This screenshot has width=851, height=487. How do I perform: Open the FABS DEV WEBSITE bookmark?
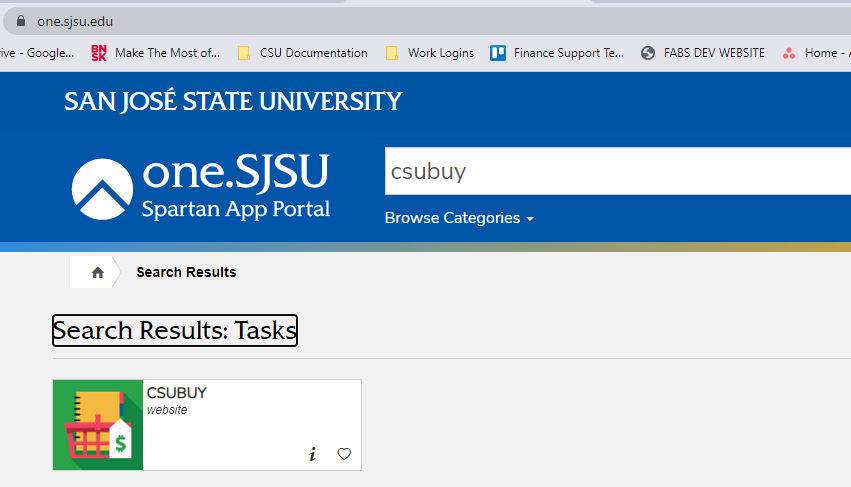pos(703,53)
